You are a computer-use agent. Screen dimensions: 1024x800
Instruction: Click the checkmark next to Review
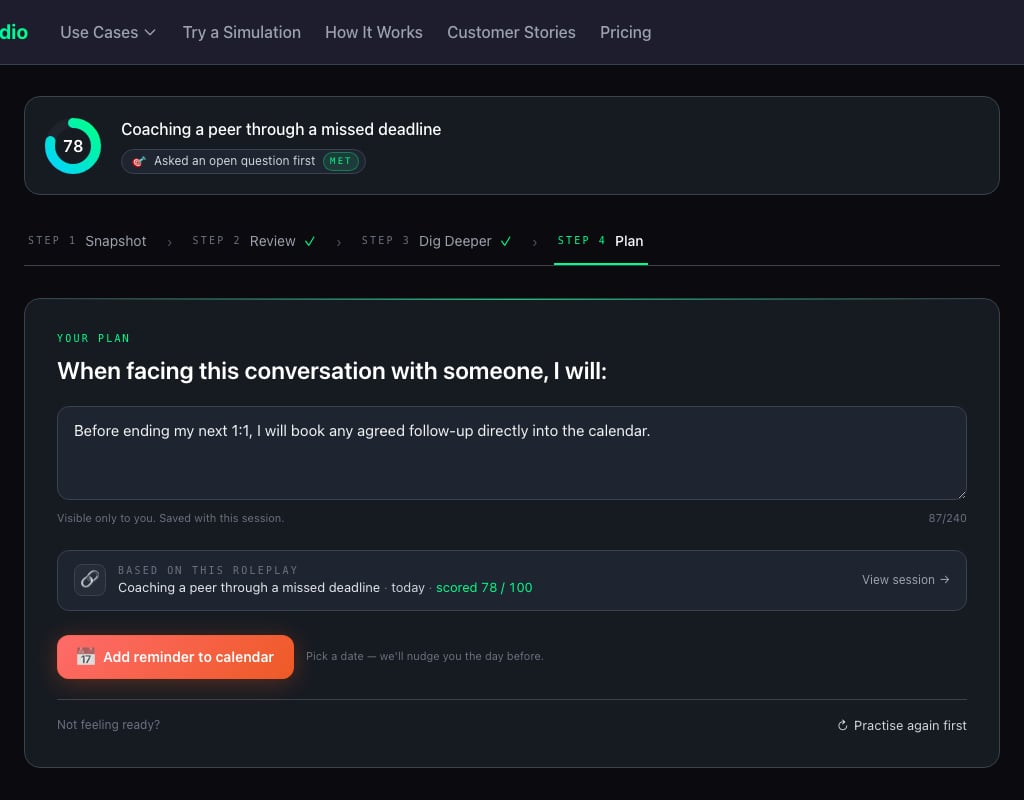pyautogui.click(x=310, y=242)
